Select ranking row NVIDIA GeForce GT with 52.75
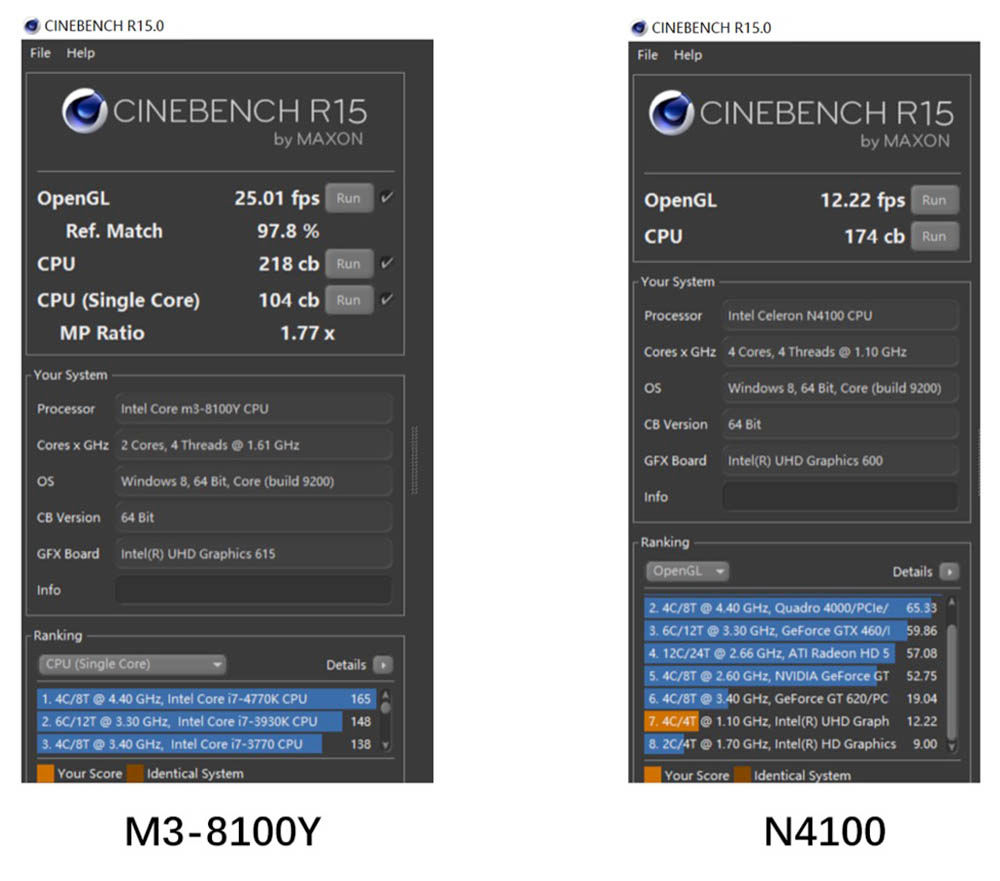The width and height of the screenshot is (1000, 881). [x=793, y=676]
